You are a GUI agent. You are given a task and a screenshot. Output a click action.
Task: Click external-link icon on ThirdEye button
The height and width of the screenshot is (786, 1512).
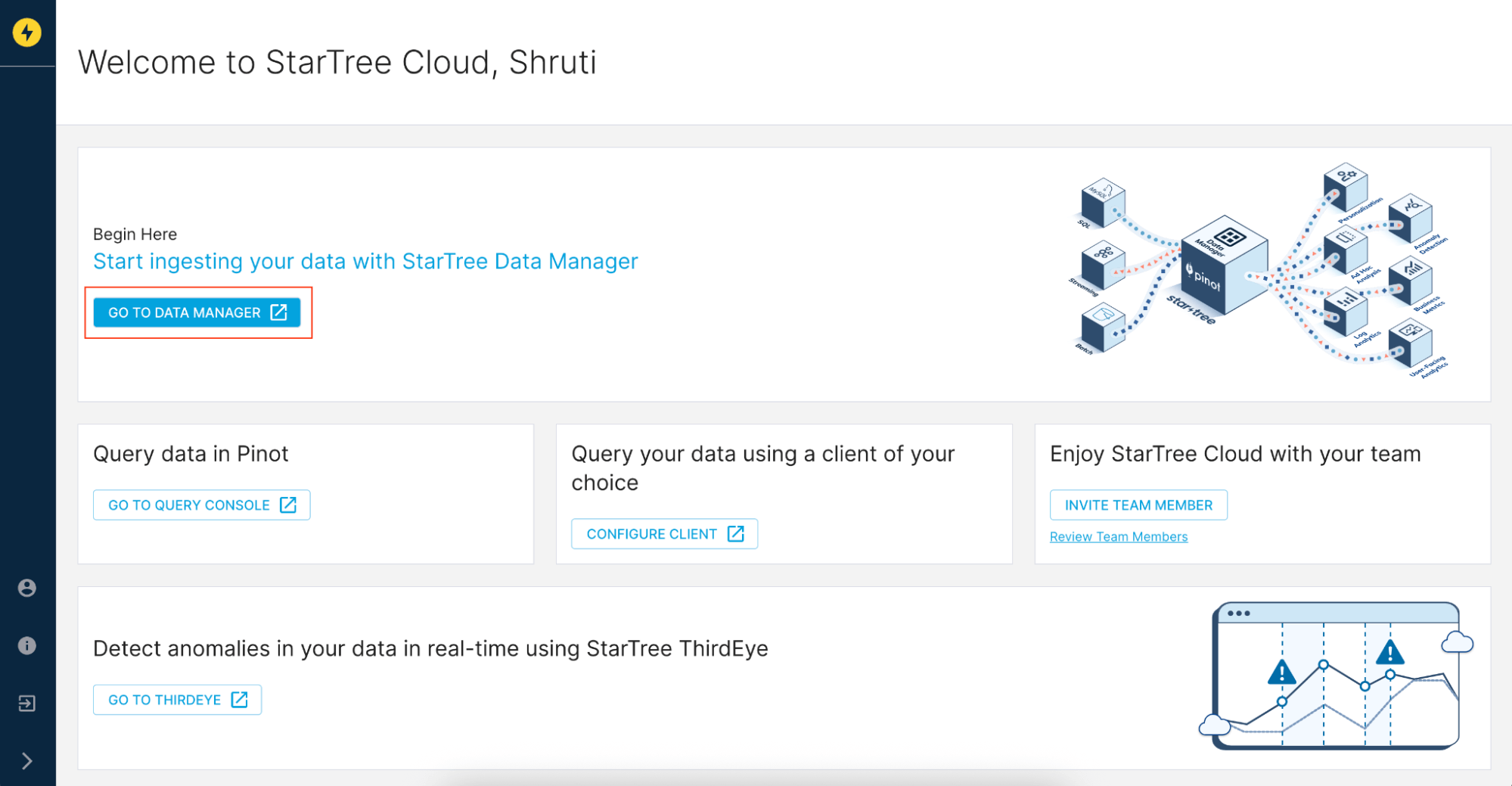[x=240, y=700]
